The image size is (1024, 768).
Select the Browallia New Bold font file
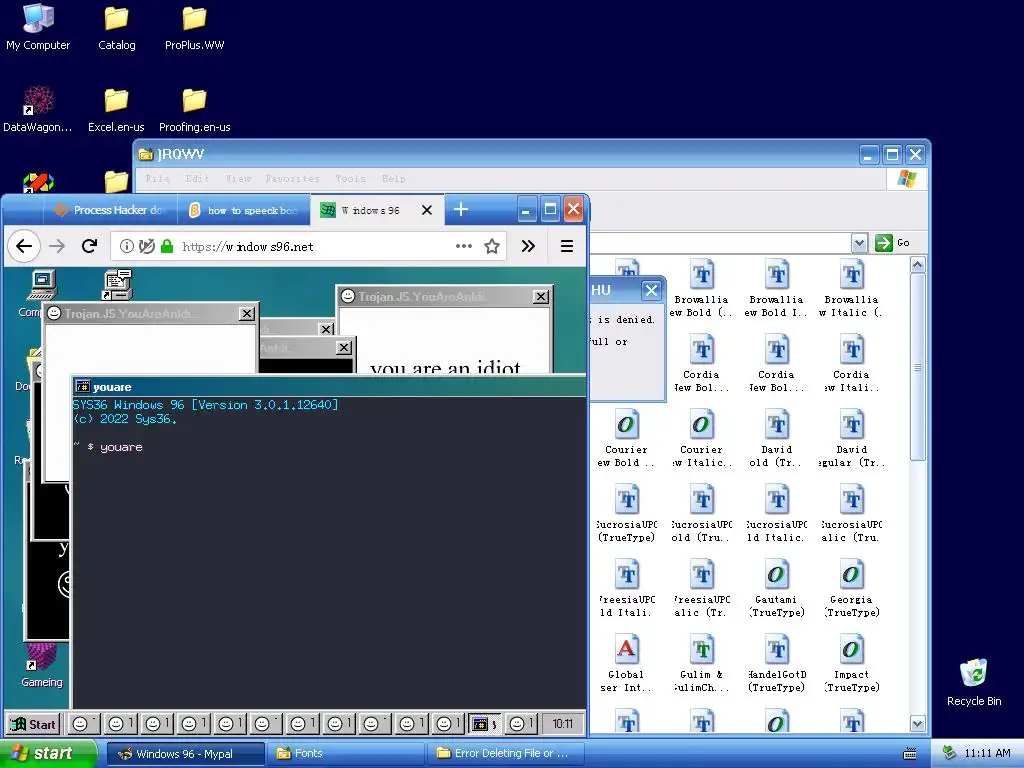[x=701, y=289]
